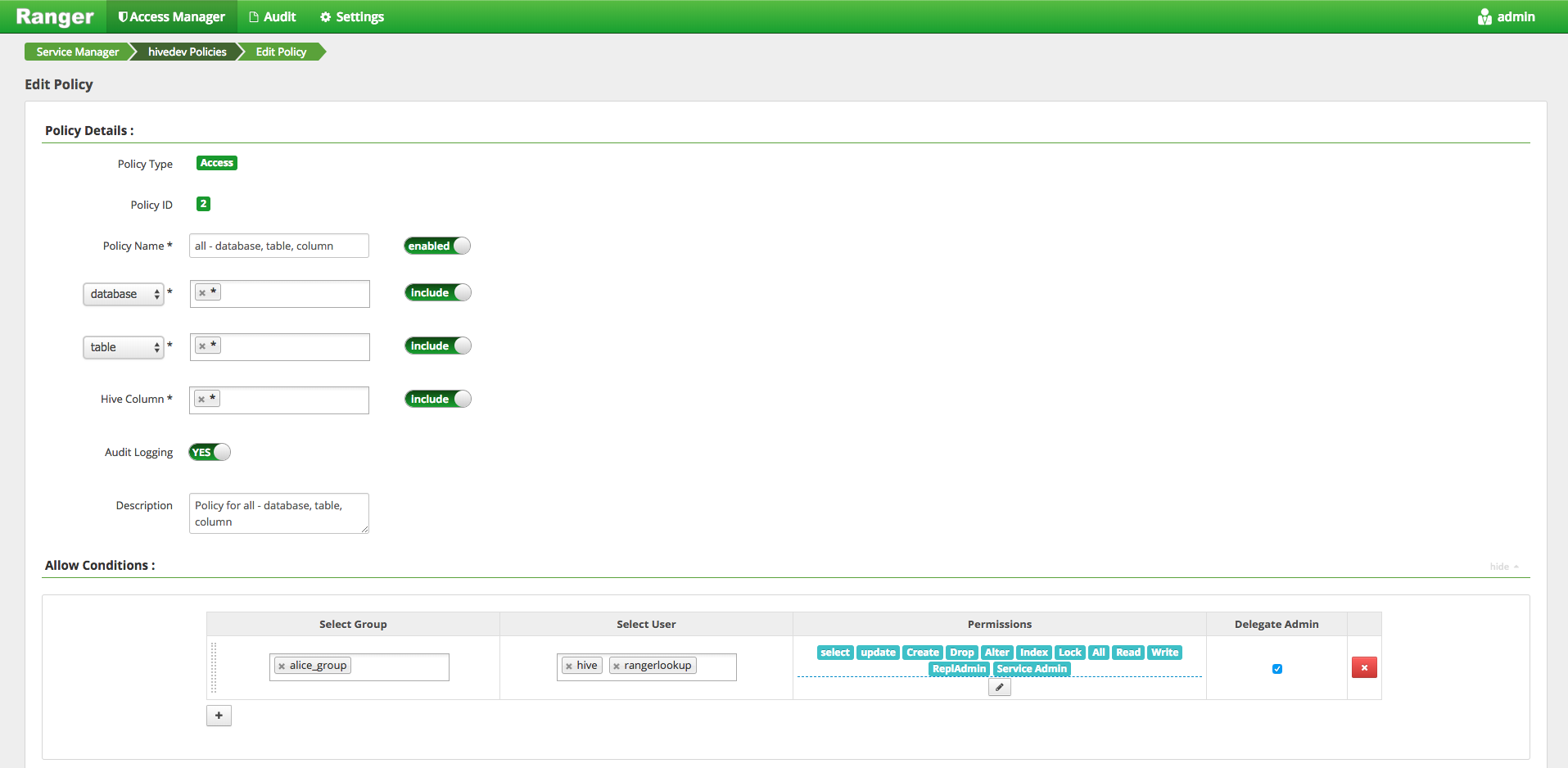1568x768 pixels.
Task: Edit permissions with the pencil icon
Action: (999, 688)
